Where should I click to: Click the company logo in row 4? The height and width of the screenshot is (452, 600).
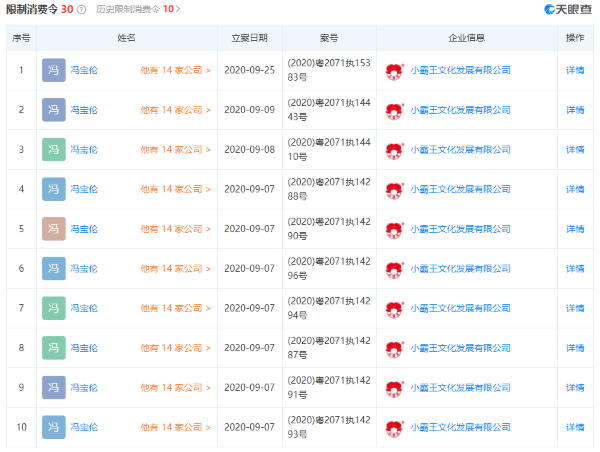(x=394, y=189)
